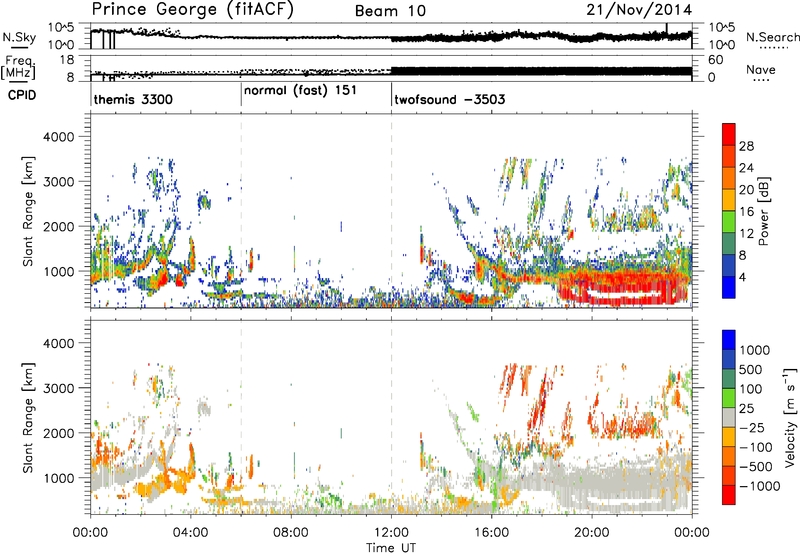Click the "12:00" time tick label
This screenshot has height=554, width=800.
tap(391, 533)
